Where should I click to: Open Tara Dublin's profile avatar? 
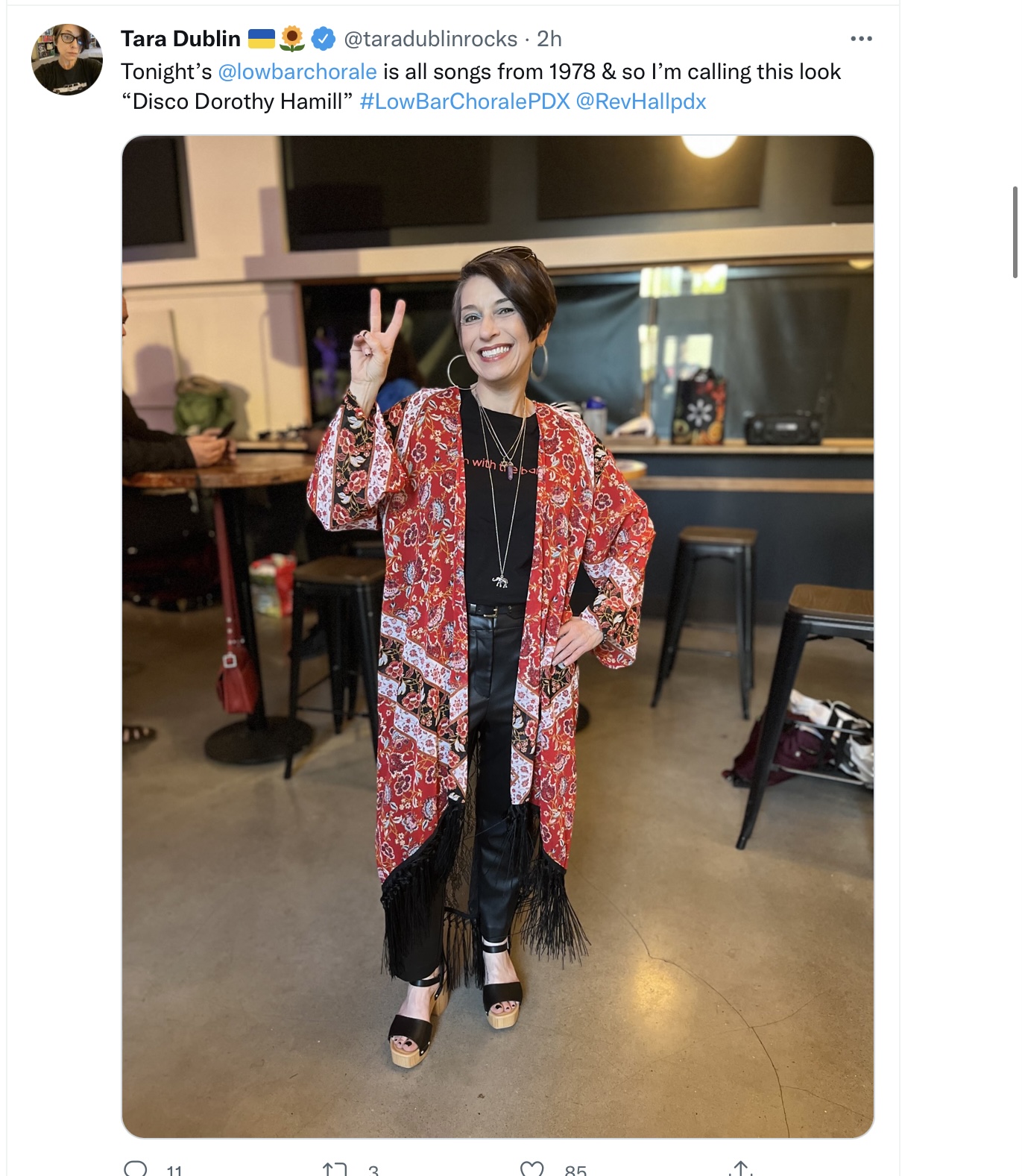tap(67, 59)
